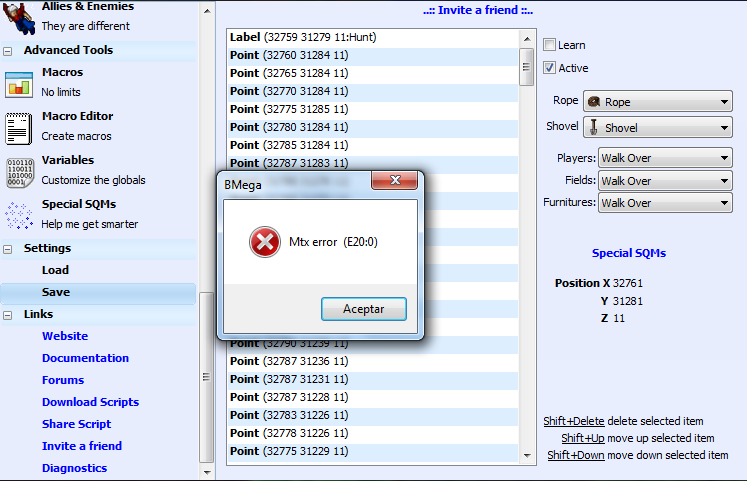747x481 pixels.
Task: Collapse the Settings section
Action: coord(9,248)
